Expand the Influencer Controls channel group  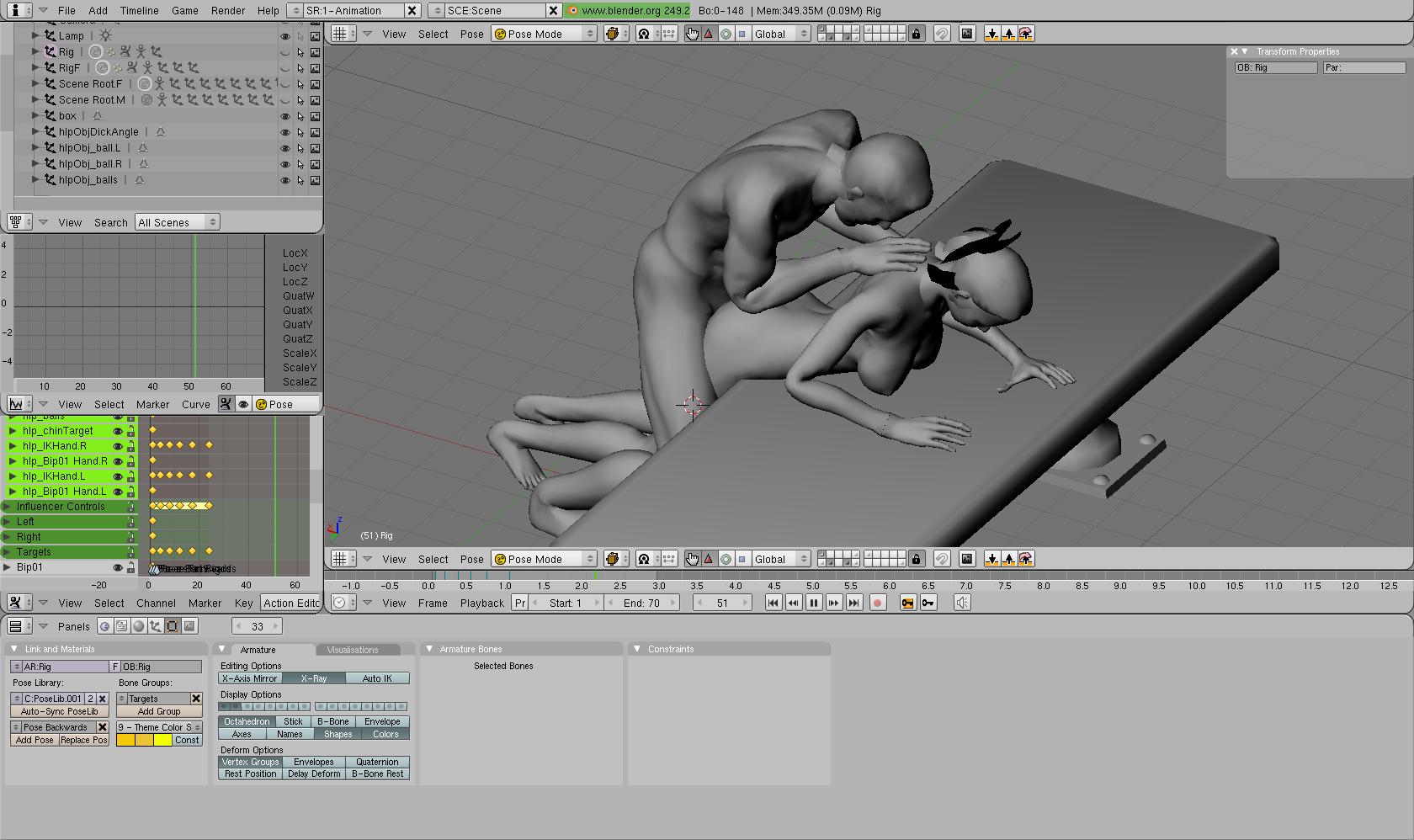[7, 507]
